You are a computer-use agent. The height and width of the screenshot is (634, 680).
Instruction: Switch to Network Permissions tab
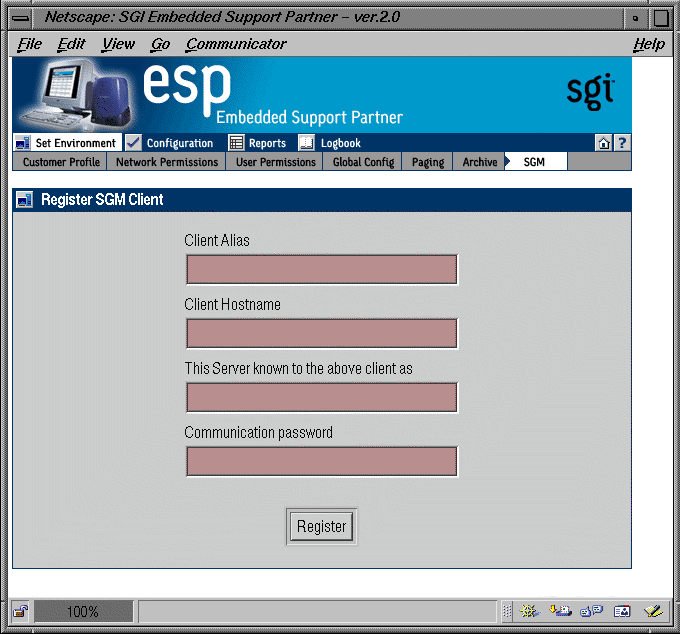point(167,162)
